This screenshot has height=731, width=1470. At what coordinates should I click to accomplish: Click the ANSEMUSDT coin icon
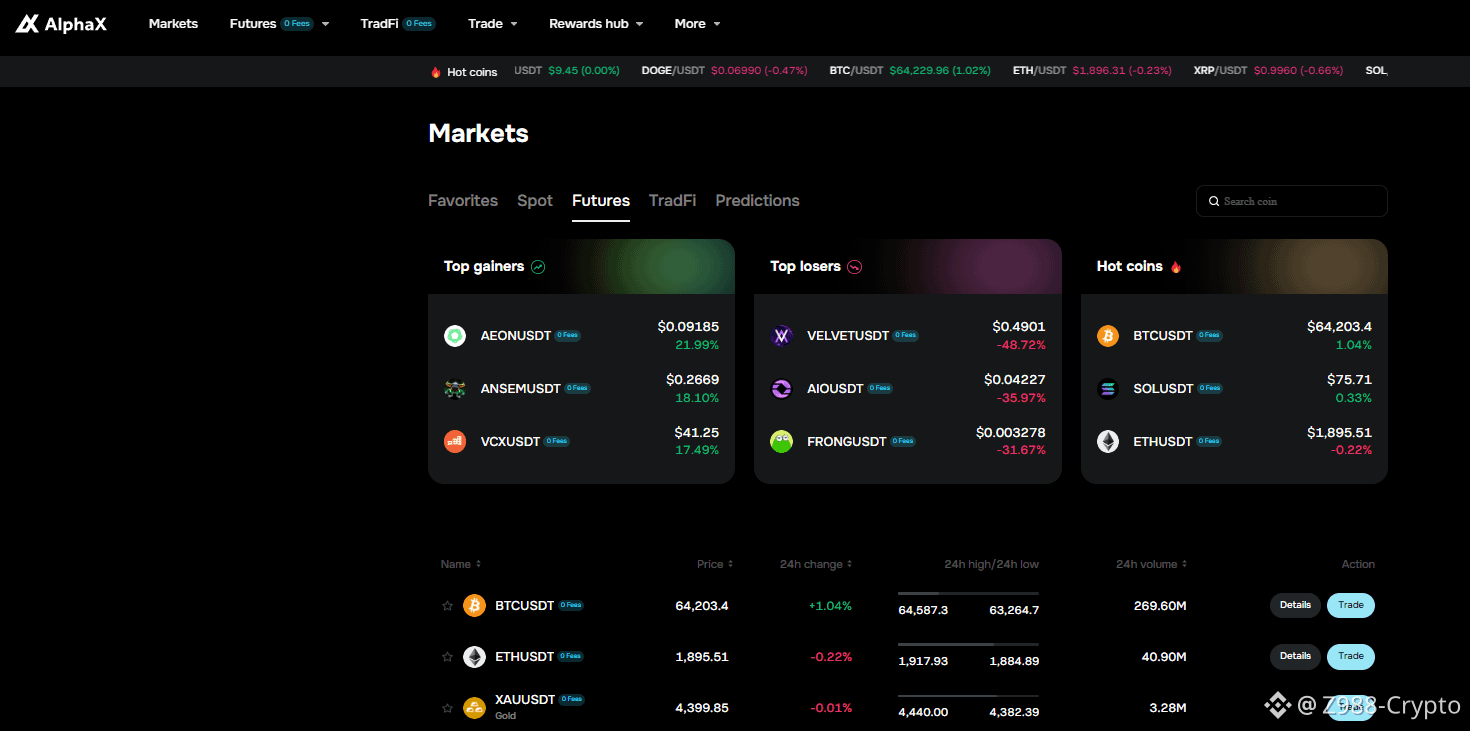[455, 389]
